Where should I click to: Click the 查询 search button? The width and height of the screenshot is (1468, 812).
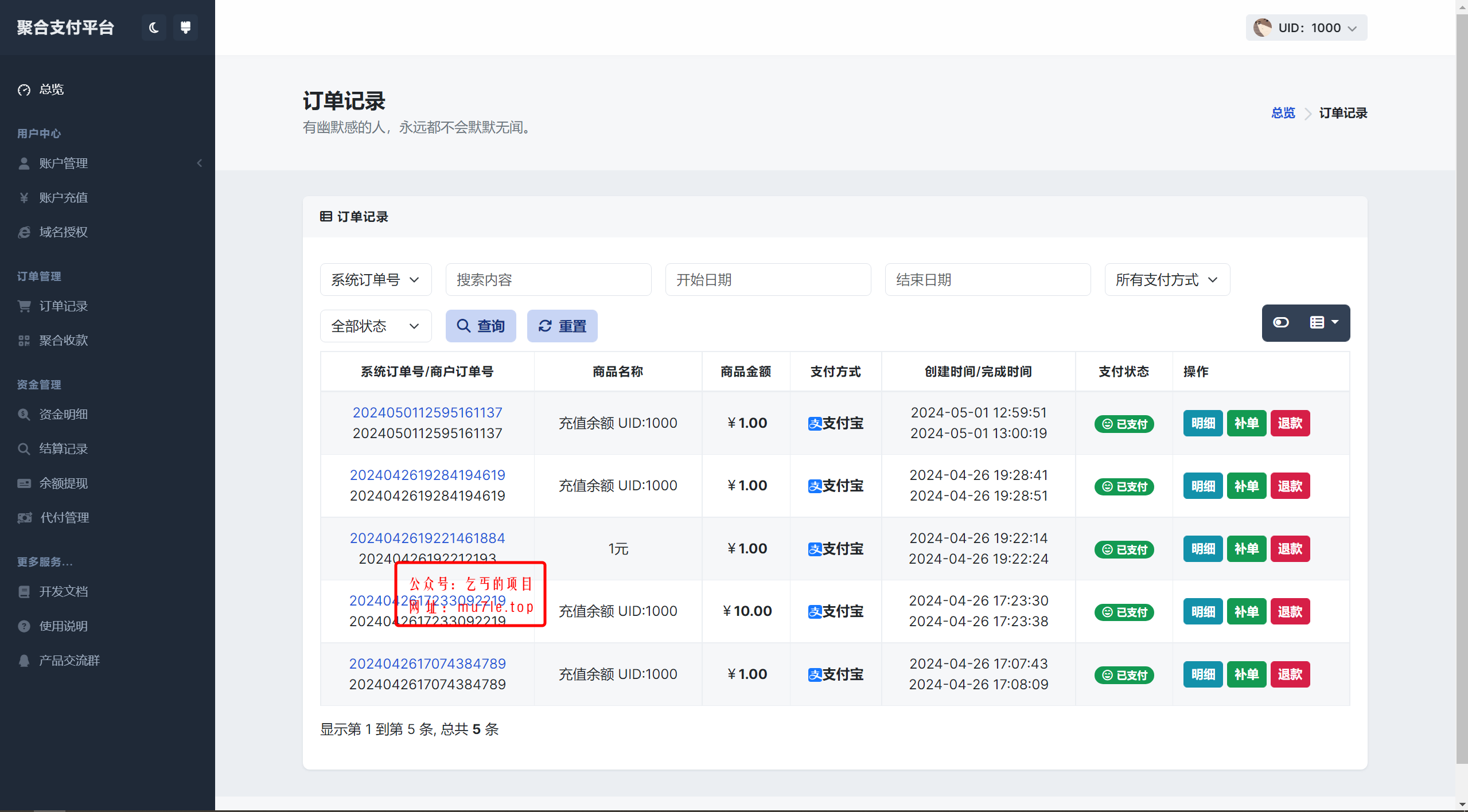pos(481,326)
